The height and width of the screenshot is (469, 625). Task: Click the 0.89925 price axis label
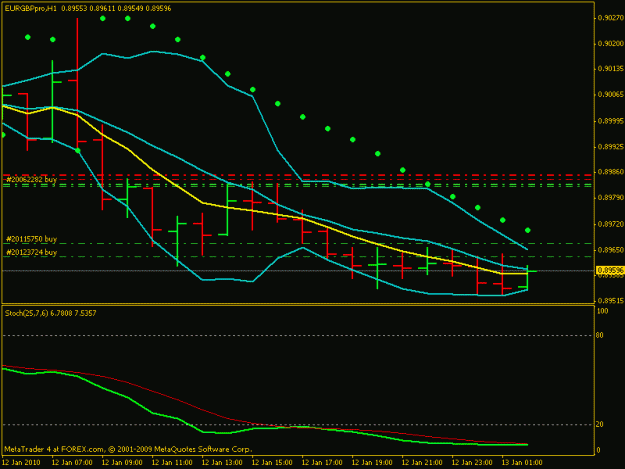coord(610,147)
